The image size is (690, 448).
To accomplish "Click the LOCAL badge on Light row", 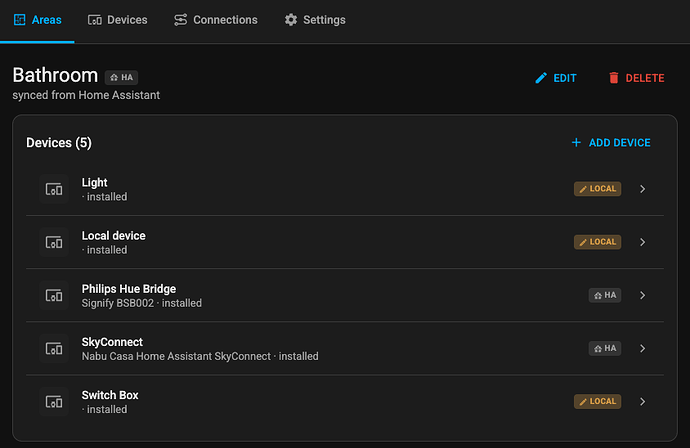I will (598, 189).
